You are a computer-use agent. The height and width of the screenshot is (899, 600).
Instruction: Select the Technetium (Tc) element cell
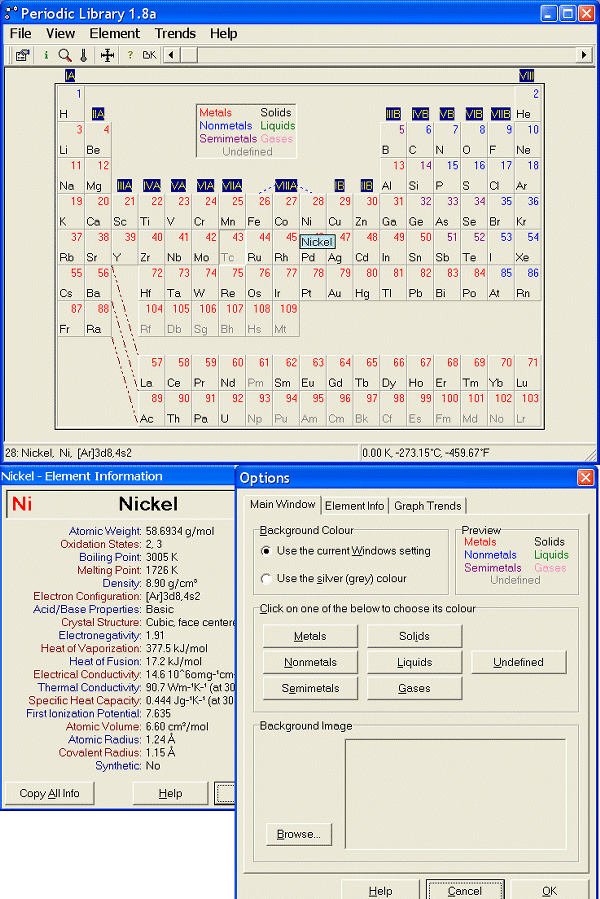232,247
